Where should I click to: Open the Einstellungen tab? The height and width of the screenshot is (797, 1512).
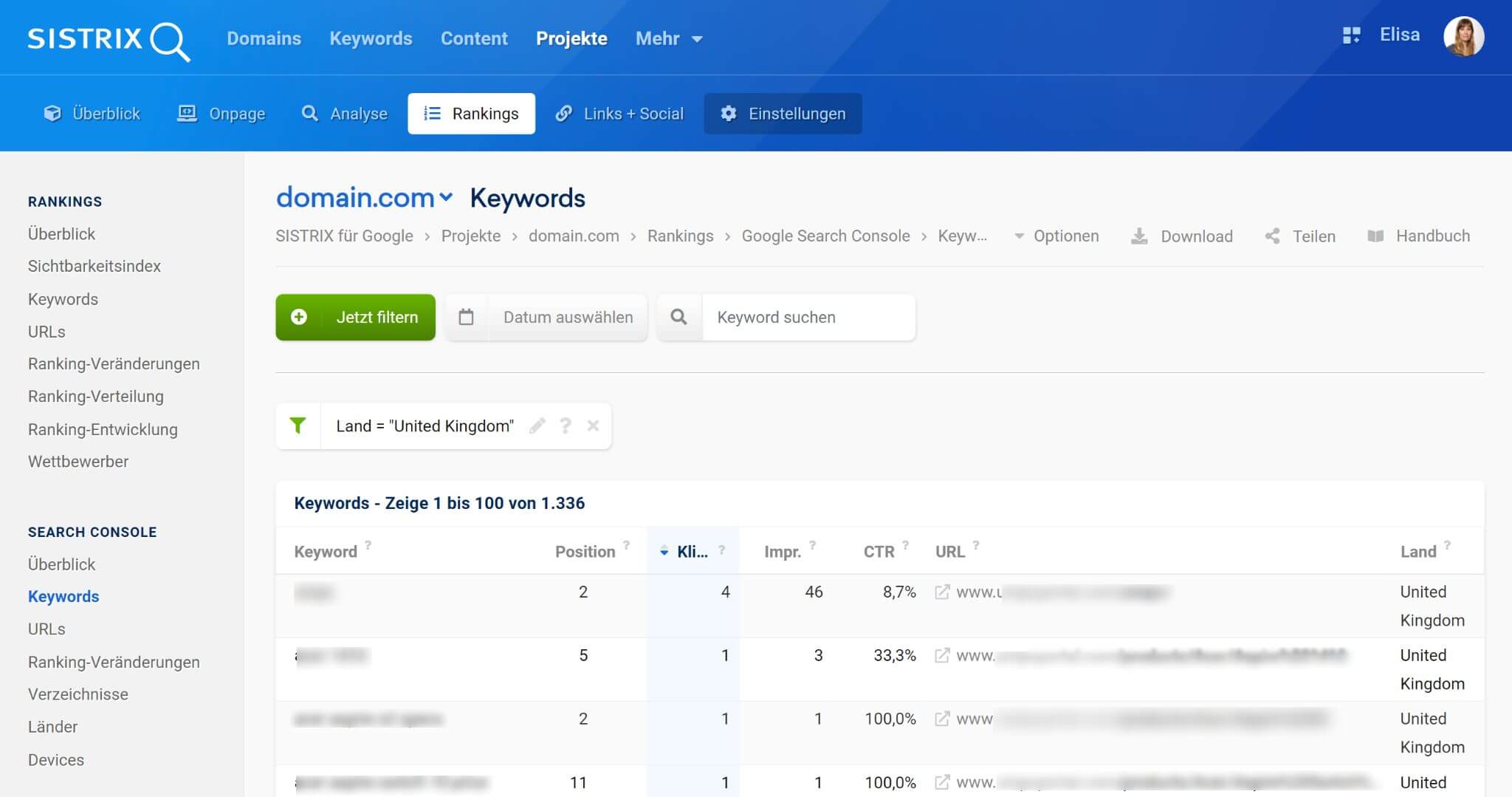pyautogui.click(x=783, y=114)
